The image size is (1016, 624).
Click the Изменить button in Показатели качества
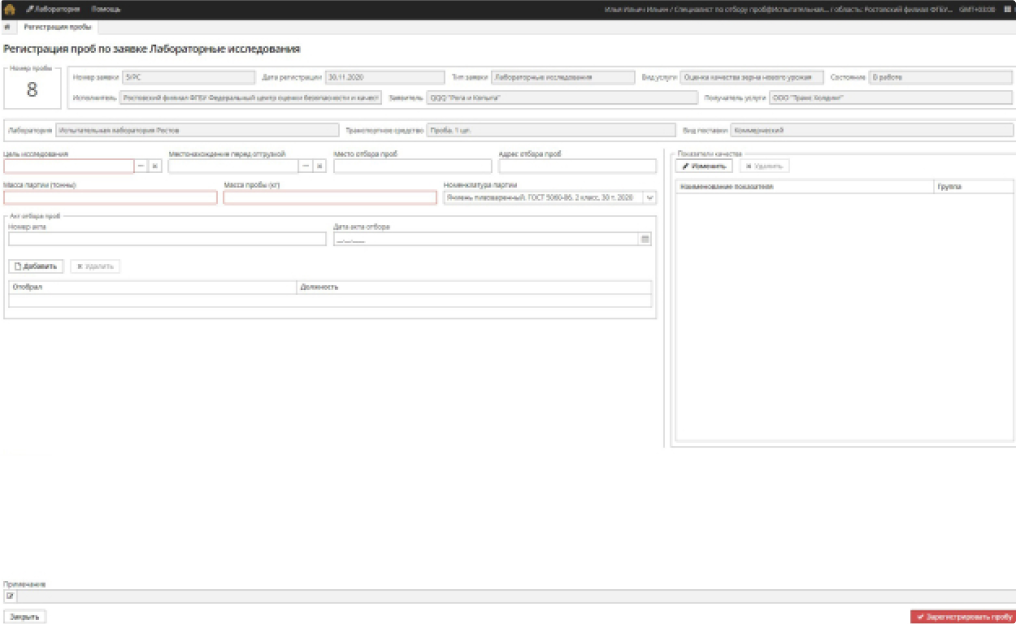704,167
